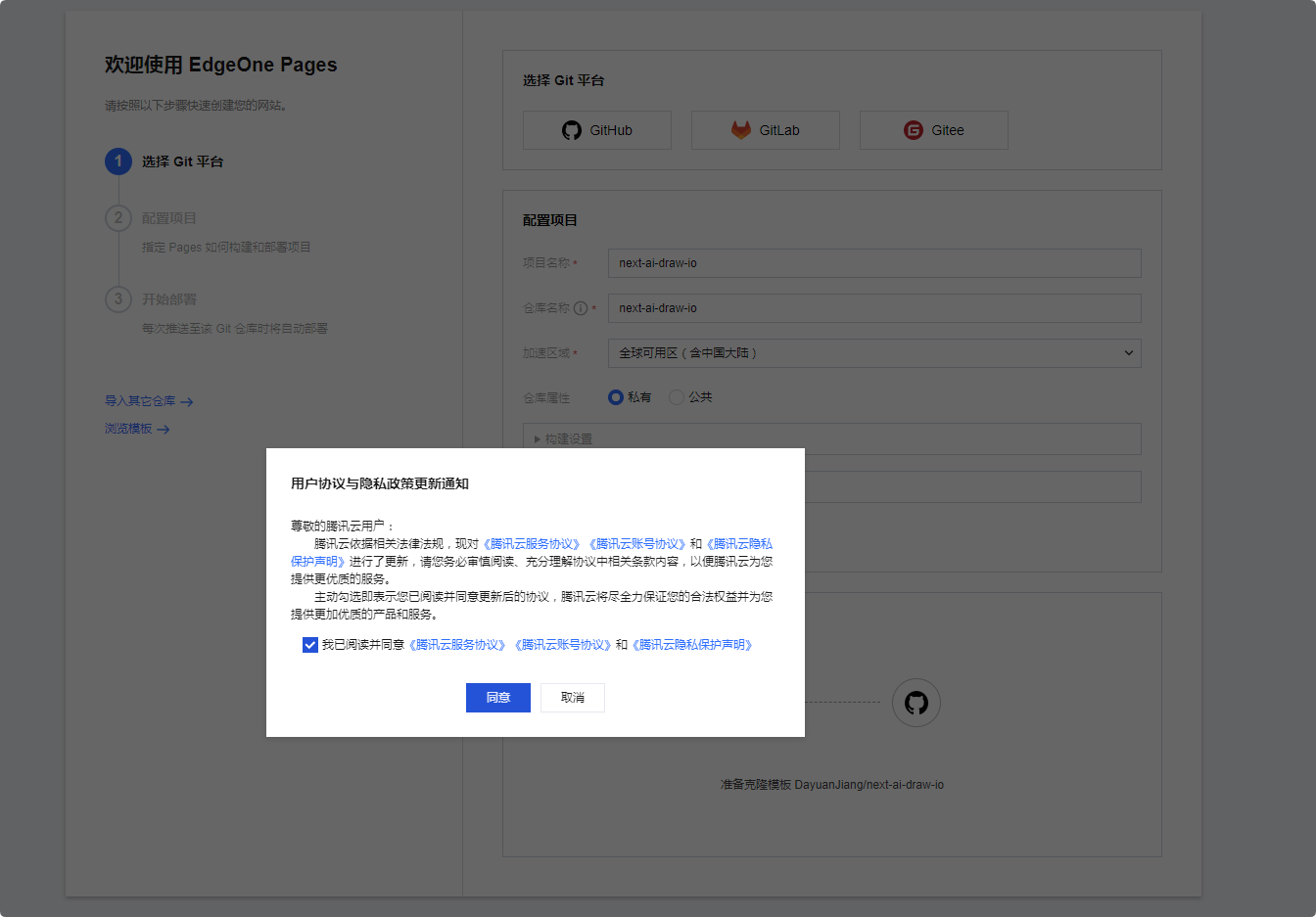Open 腾讯云账号协议 link beside checkbox
Viewport: 1316px width, 917px height.
tap(563, 645)
